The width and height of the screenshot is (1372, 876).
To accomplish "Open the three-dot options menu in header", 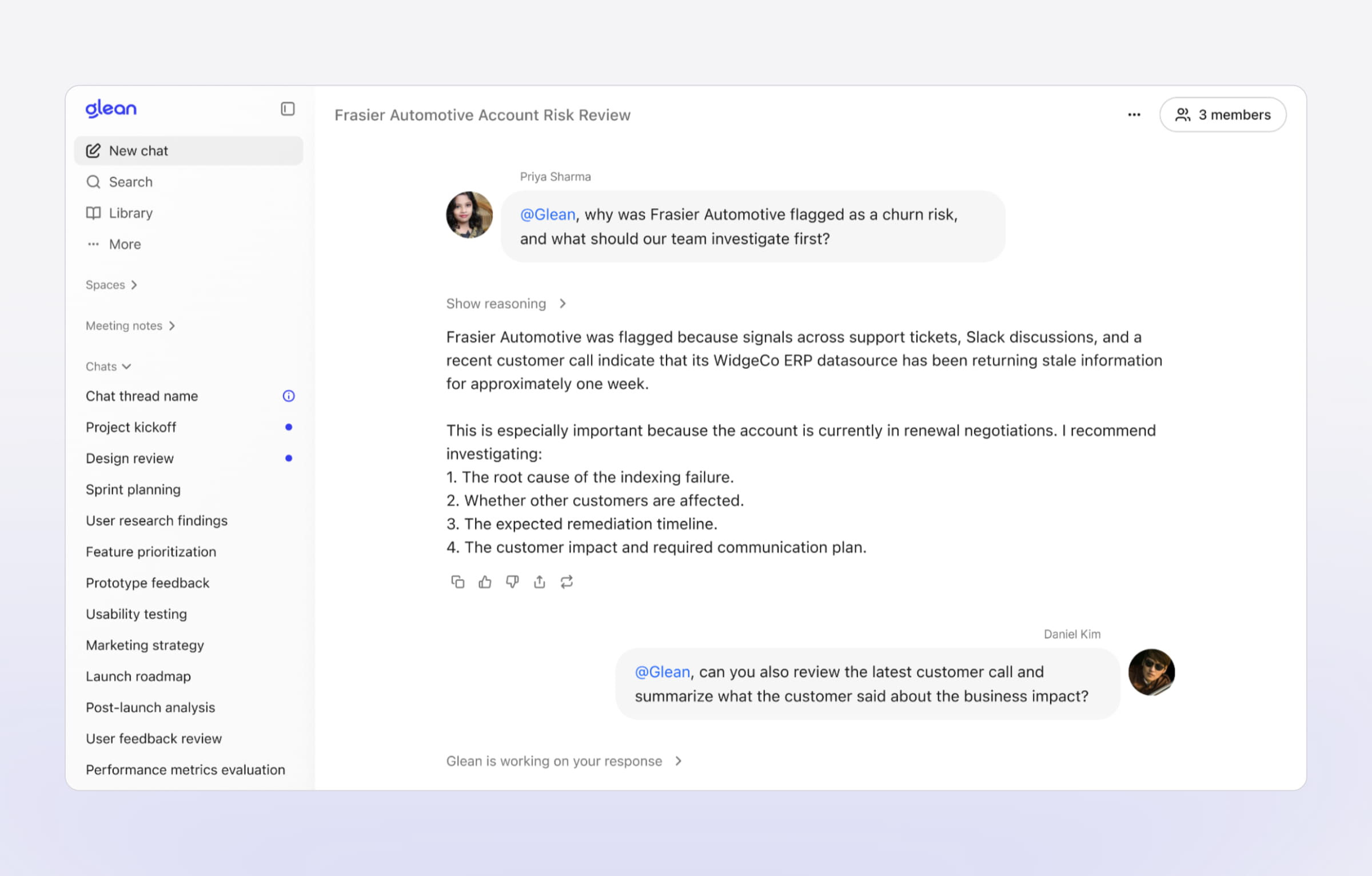I will (x=1134, y=115).
